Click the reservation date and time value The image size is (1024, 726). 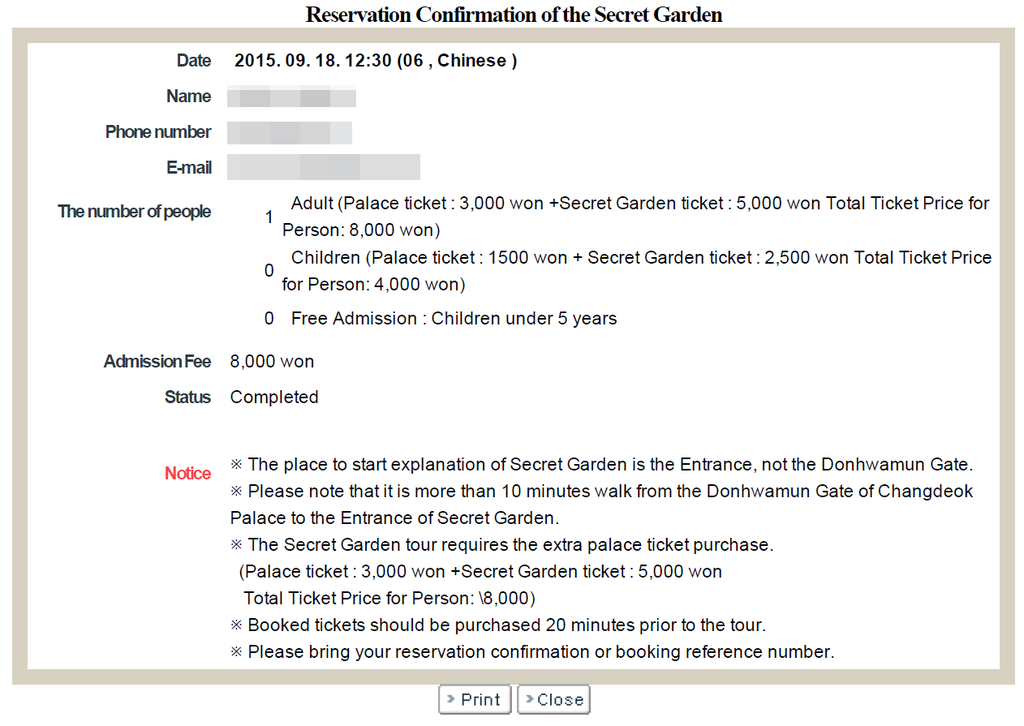(375, 61)
